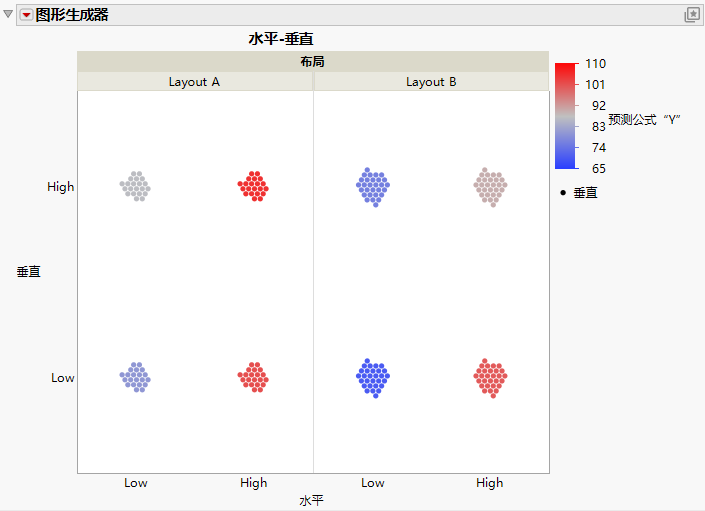This screenshot has width=705, height=511.
Task: Select the gray point cluster in Layout A Low-High
Action: coord(135,186)
